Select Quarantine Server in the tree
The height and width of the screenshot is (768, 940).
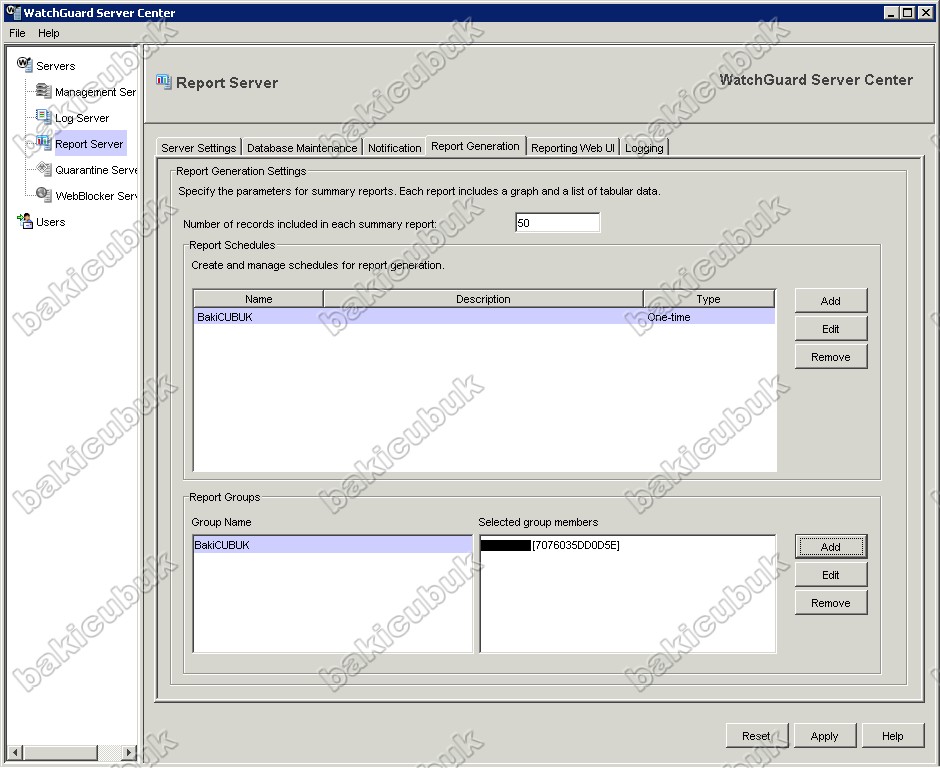click(96, 170)
